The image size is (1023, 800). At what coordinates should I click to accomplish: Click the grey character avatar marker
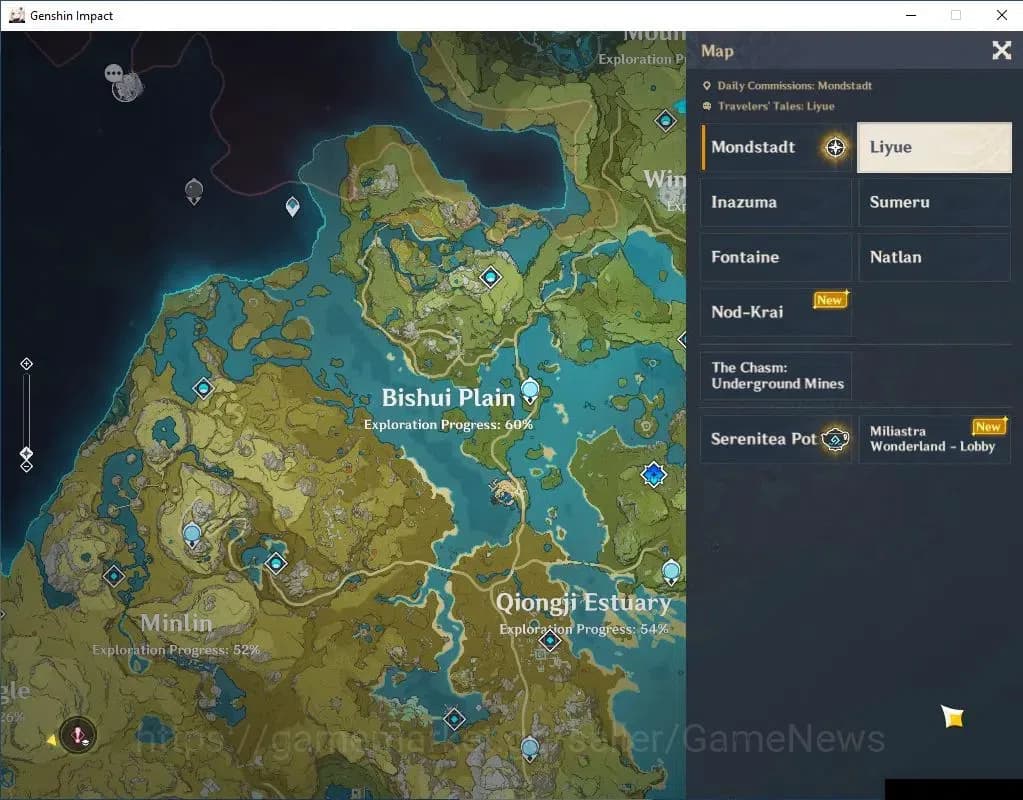click(x=128, y=87)
